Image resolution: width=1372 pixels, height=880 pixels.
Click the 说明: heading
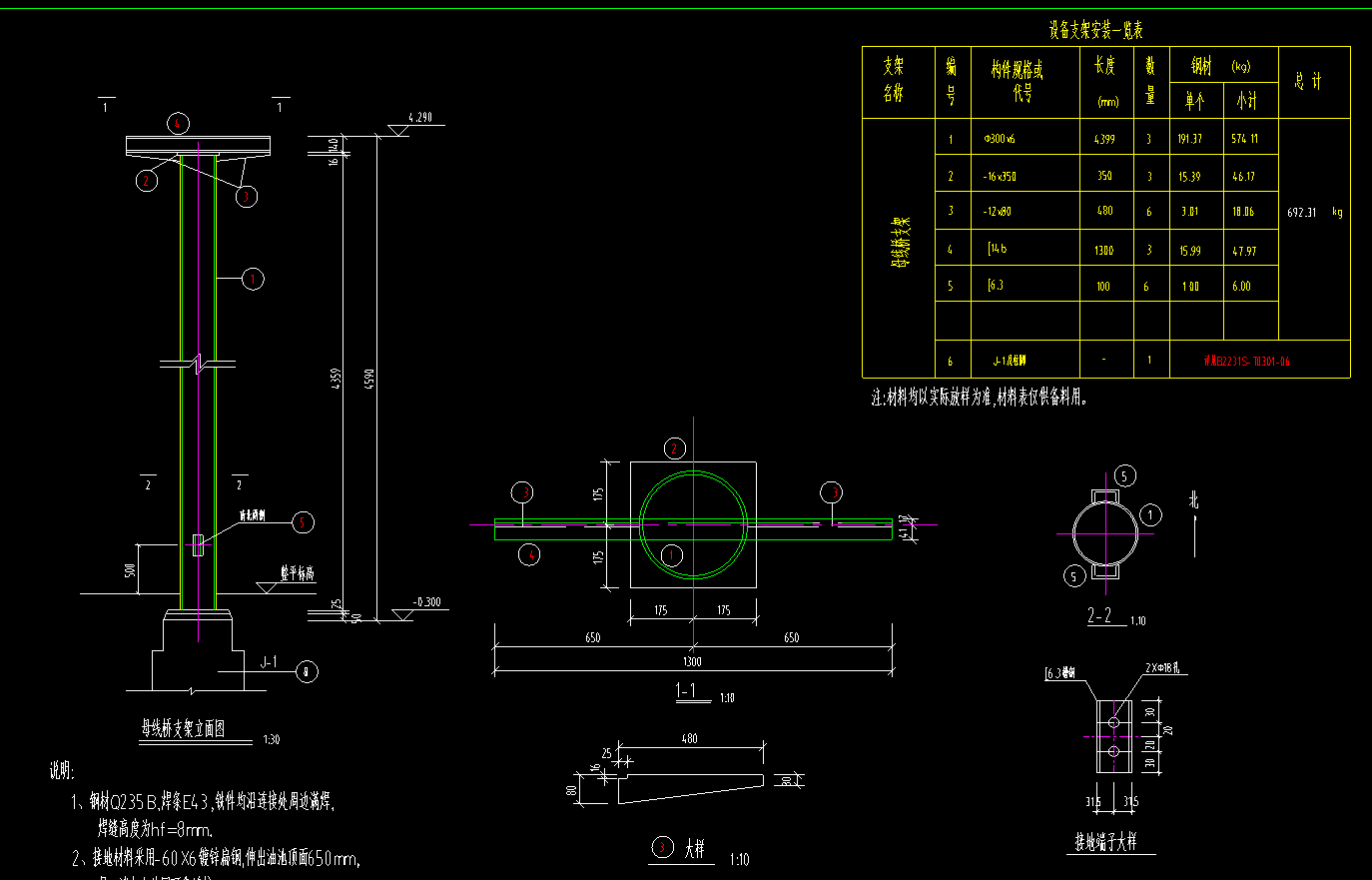(x=61, y=772)
